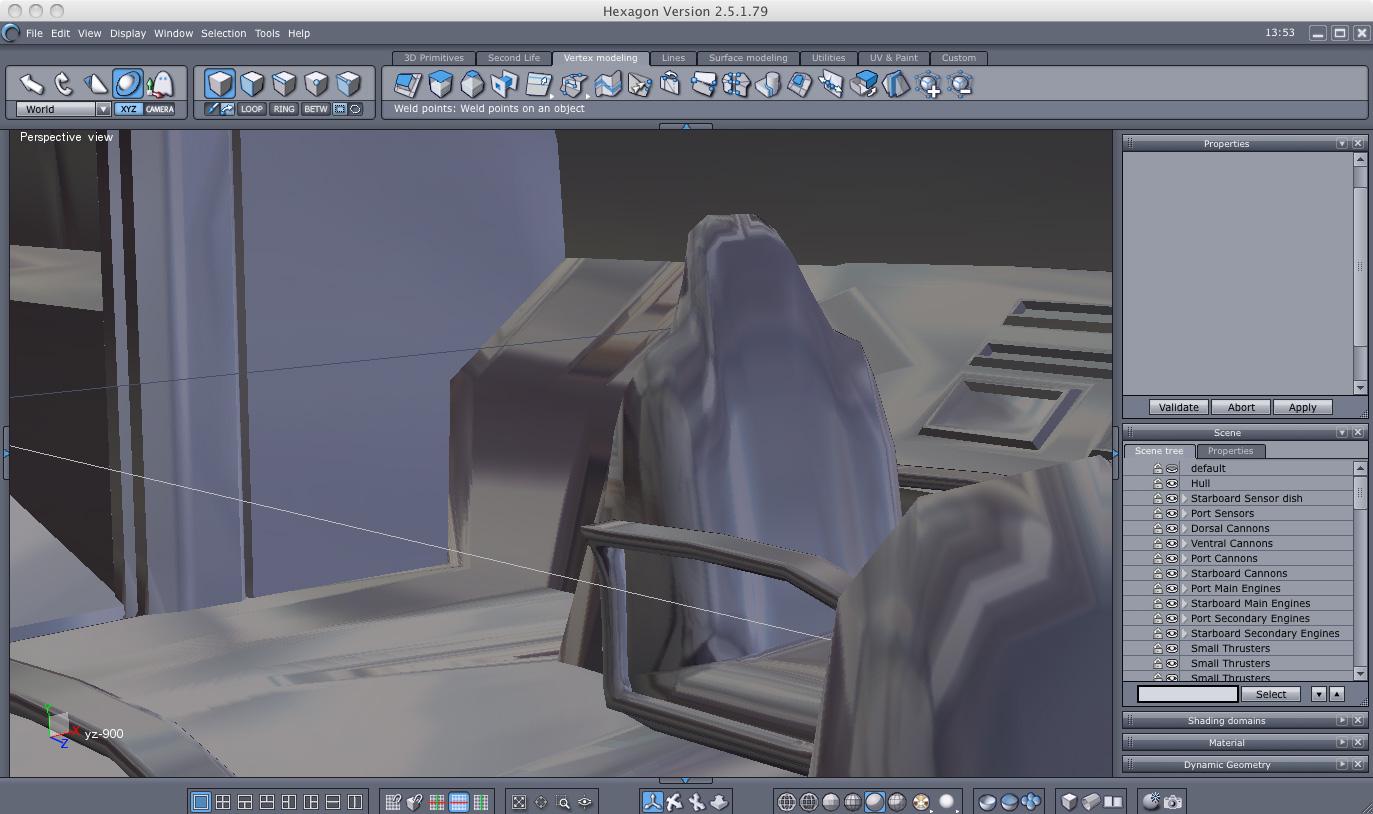The width and height of the screenshot is (1373, 814).
Task: Expand the Material panel
Action: (1342, 743)
